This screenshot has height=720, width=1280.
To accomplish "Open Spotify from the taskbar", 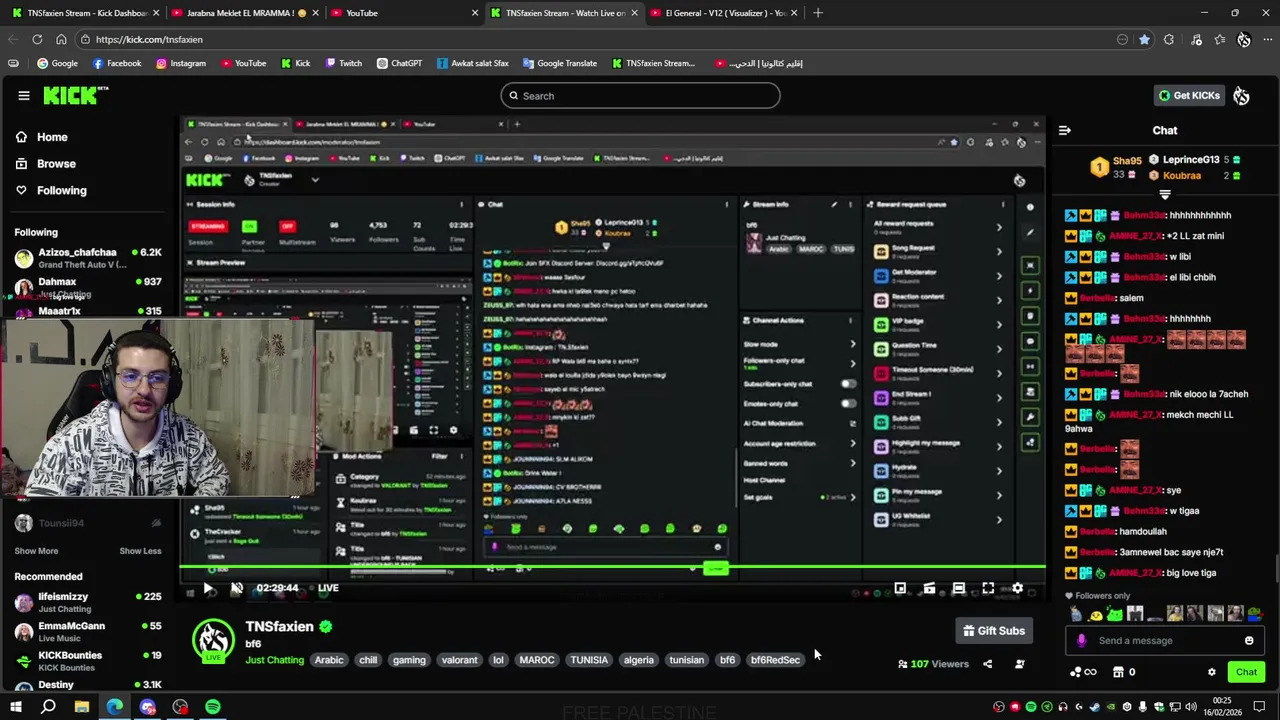I will point(213,707).
